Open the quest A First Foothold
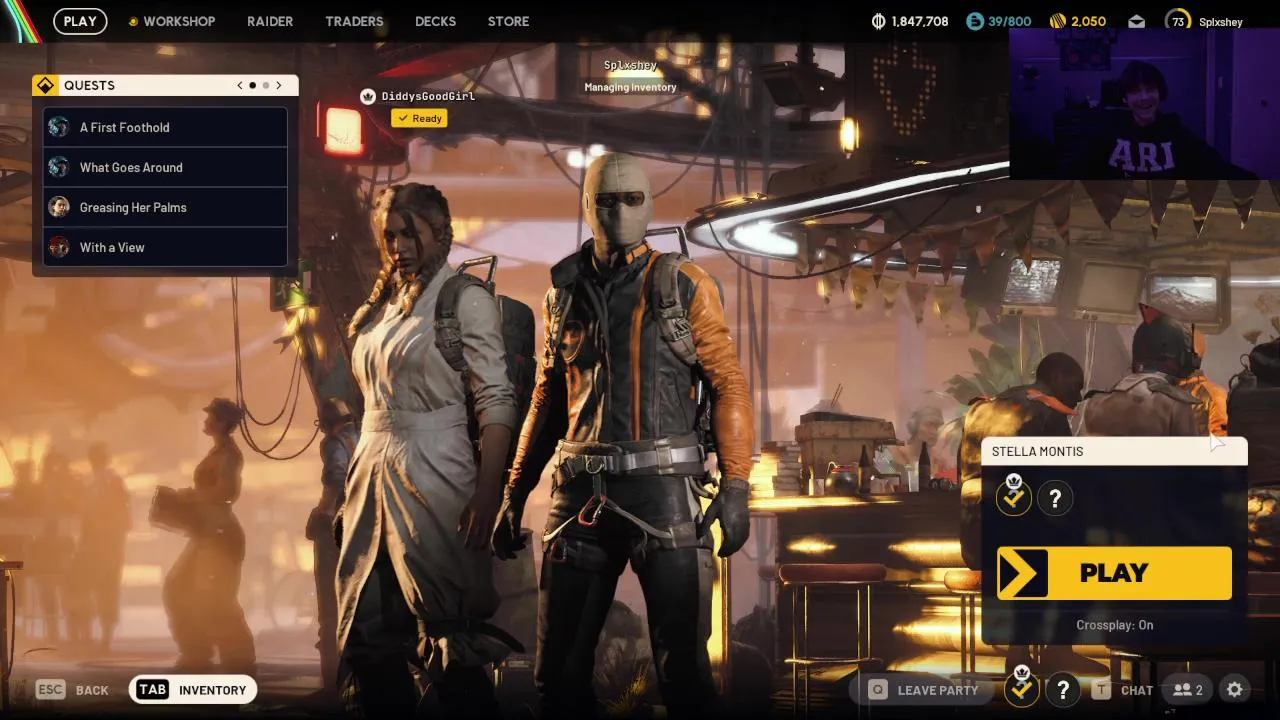Screen dimensions: 1280x720 (165, 127)
